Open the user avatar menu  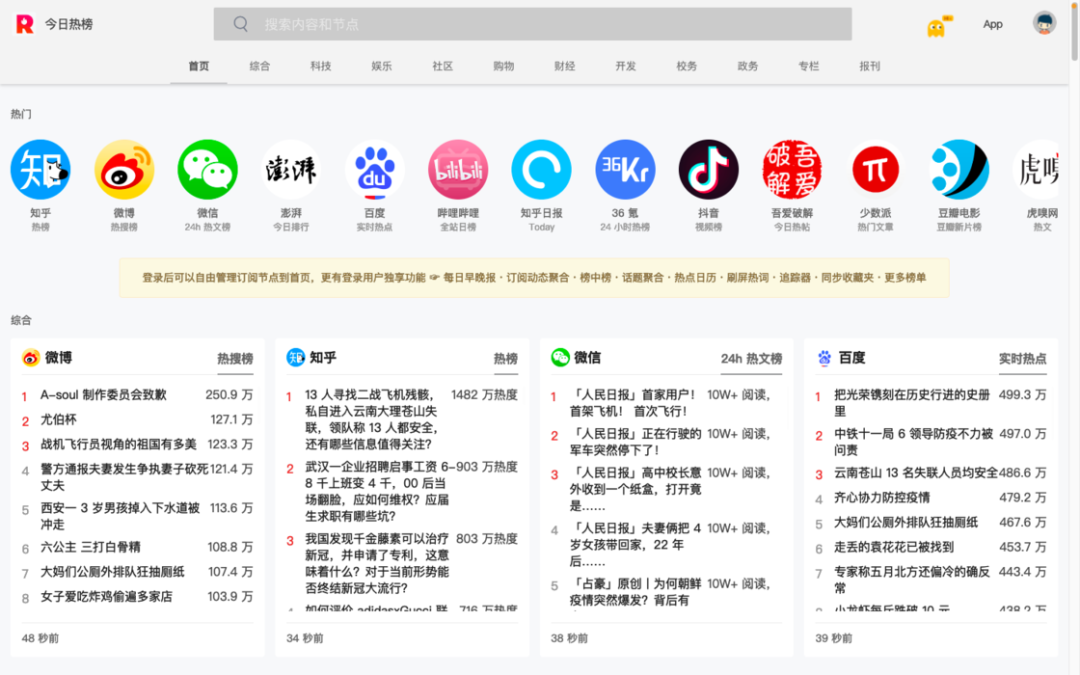[x=1044, y=23]
